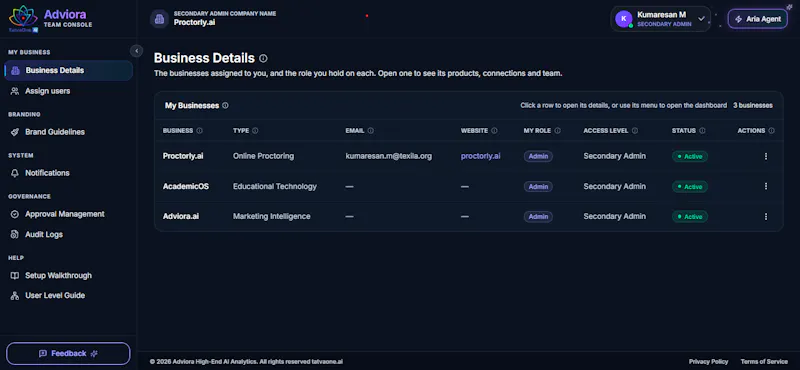This screenshot has width=800, height=370.
Task: Click info icon next to TYPE column
Action: coord(255,131)
